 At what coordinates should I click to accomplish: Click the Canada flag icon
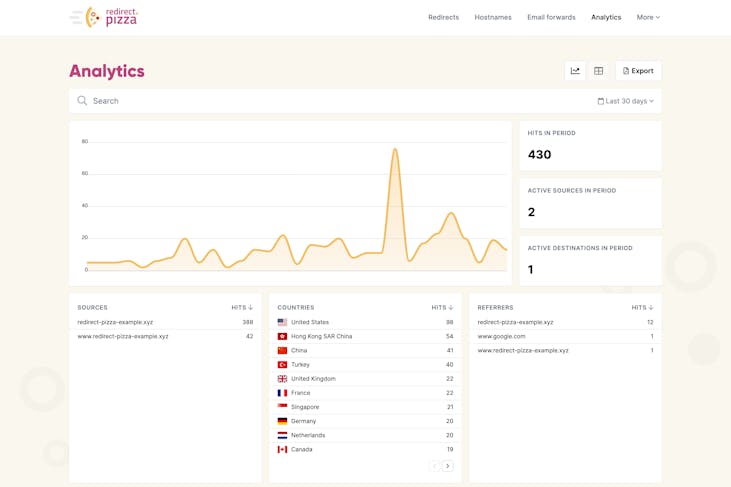[282, 450]
